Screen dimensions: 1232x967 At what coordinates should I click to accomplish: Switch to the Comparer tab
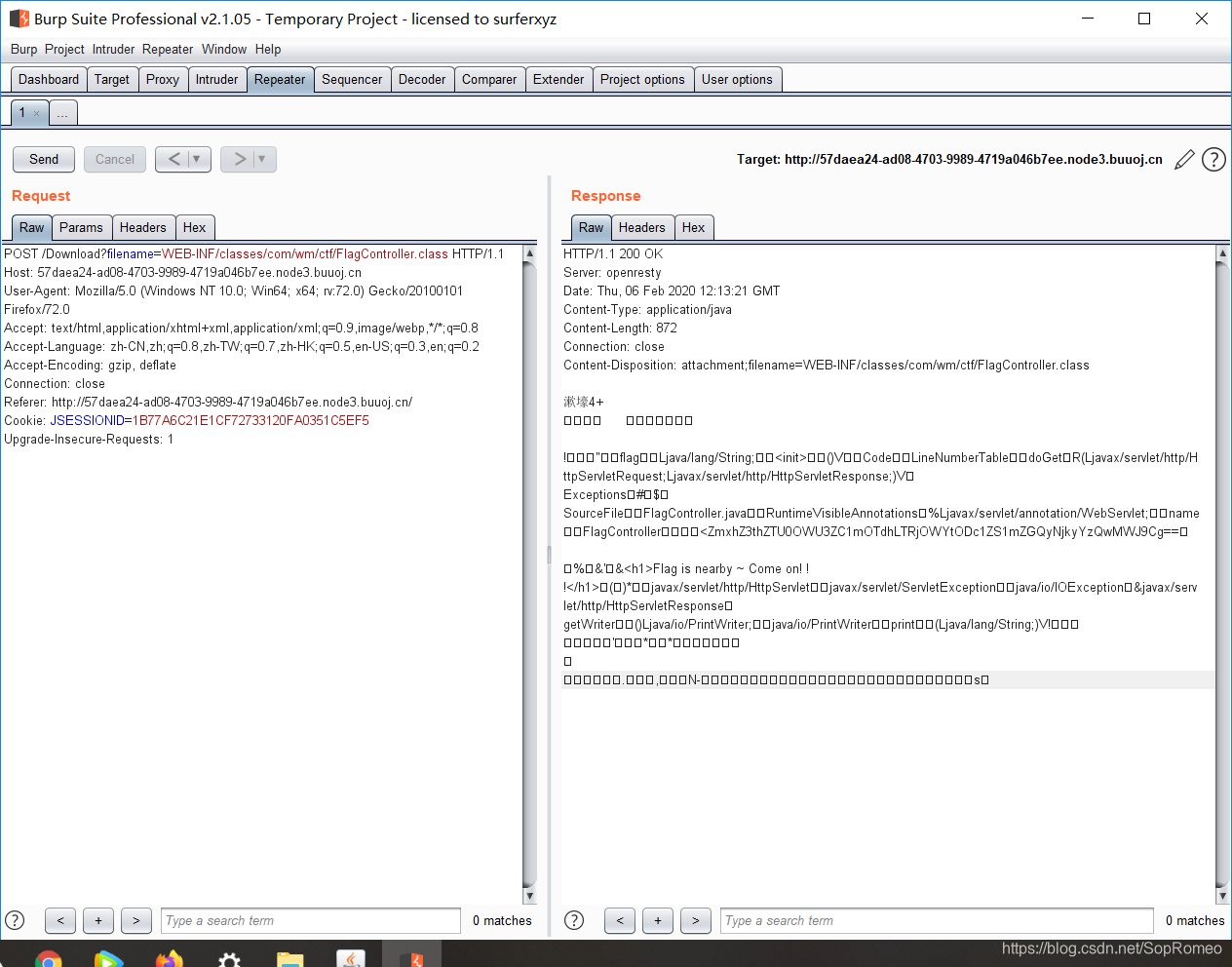click(x=489, y=80)
